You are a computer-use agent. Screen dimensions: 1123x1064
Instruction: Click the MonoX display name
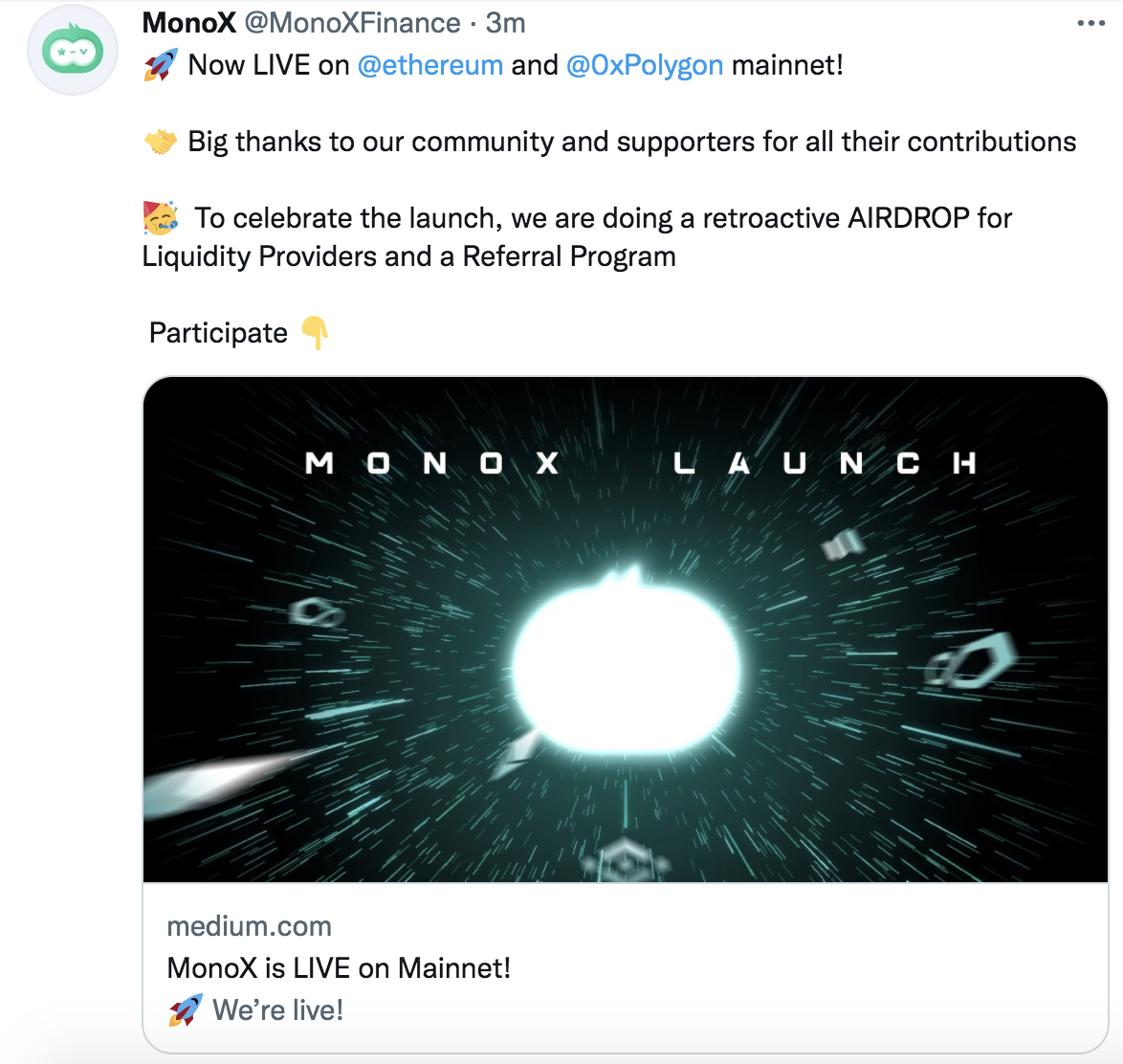189,23
